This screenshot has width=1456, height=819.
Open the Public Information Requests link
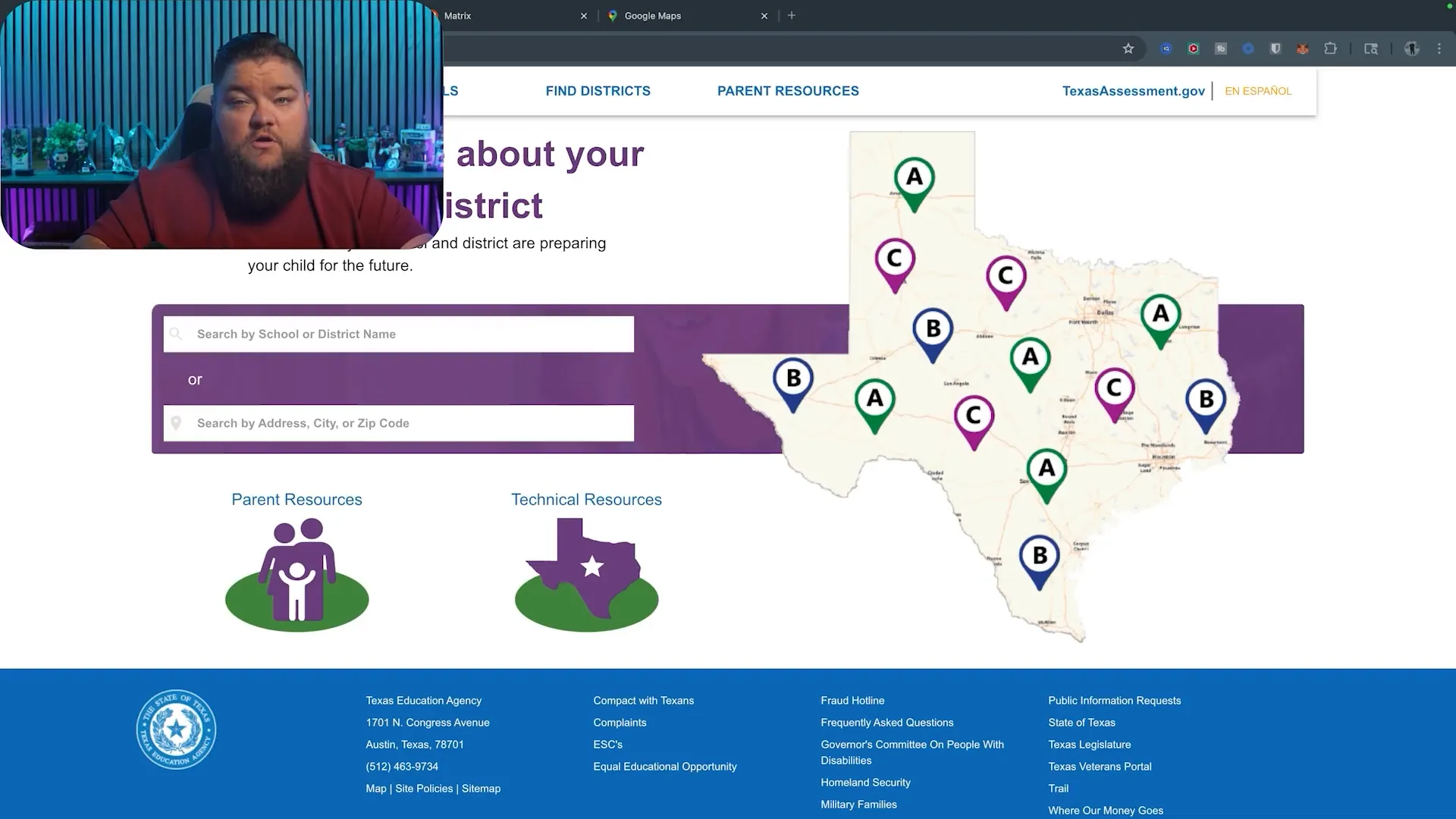pos(1114,701)
